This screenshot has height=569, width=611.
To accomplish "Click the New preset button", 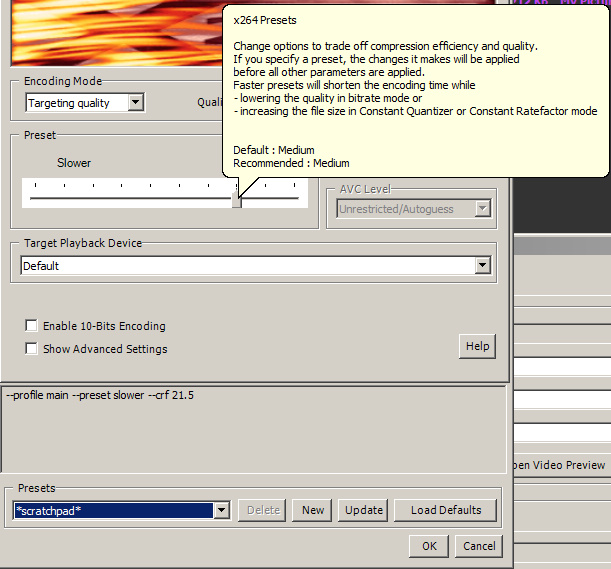I will pyautogui.click(x=312, y=510).
